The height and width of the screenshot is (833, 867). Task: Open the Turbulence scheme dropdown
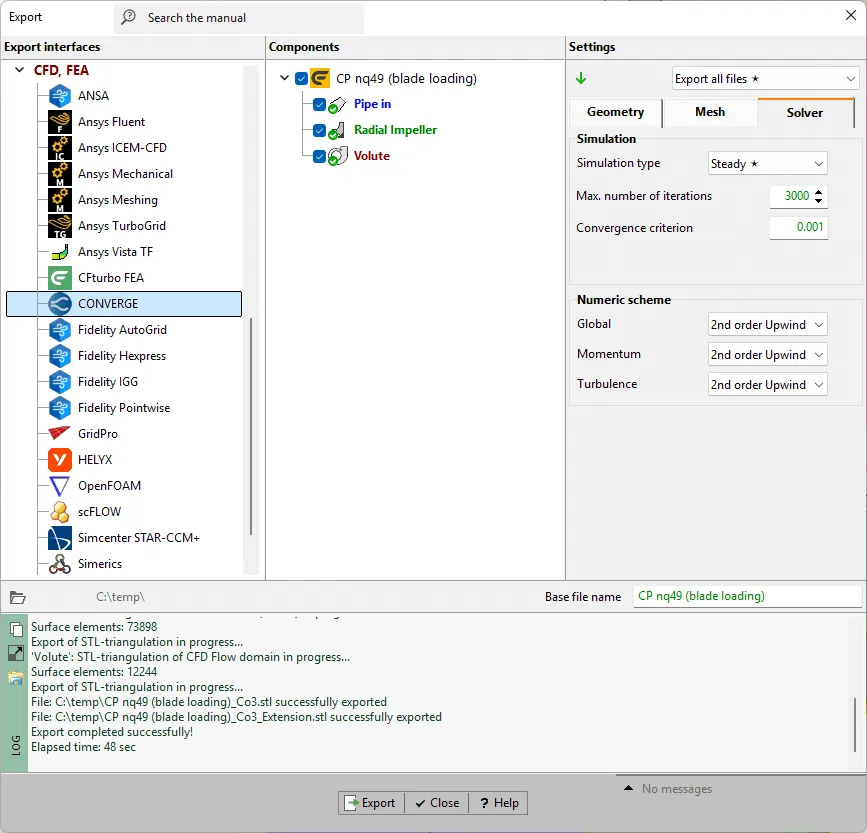click(x=767, y=384)
